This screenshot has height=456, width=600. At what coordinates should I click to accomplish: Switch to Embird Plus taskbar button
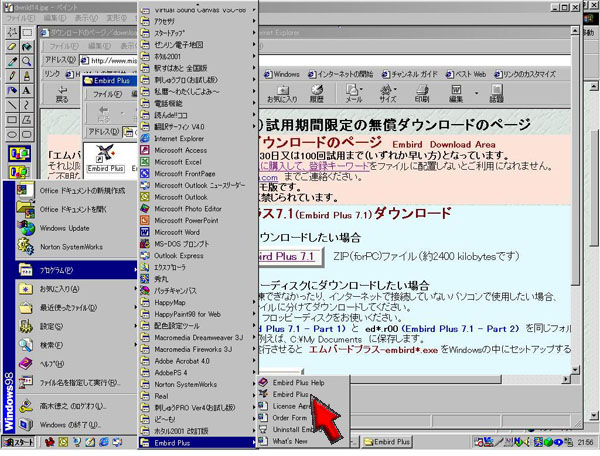pos(387,442)
